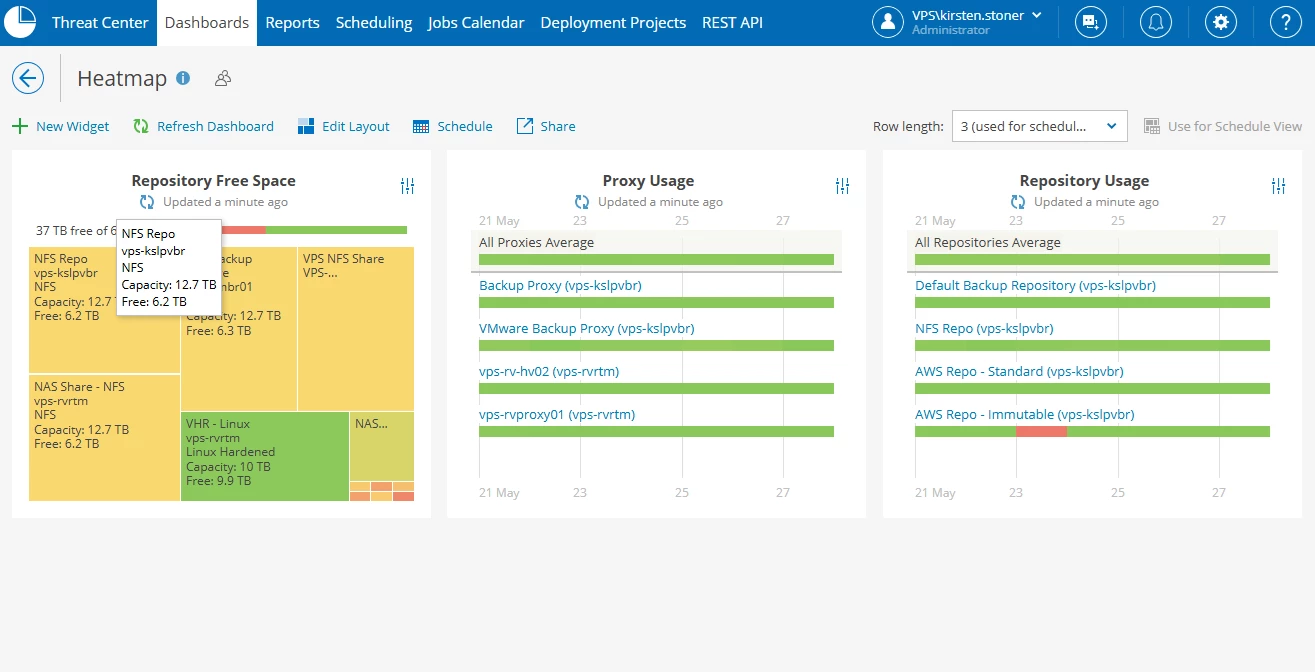Screen dimensions: 1315x672
Task: Open the notifications bell
Action: [x=1156, y=22]
